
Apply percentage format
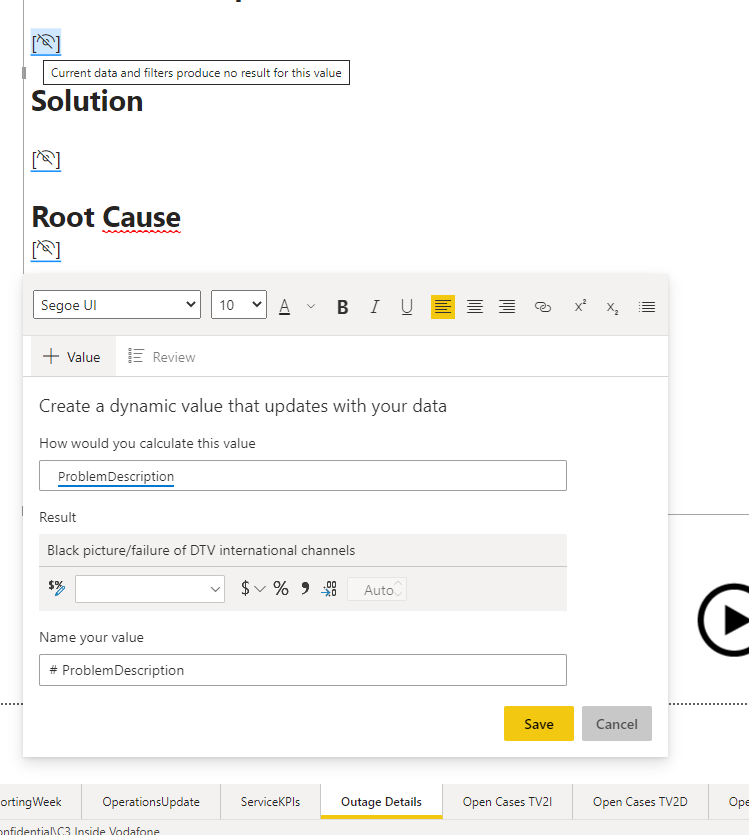point(281,588)
